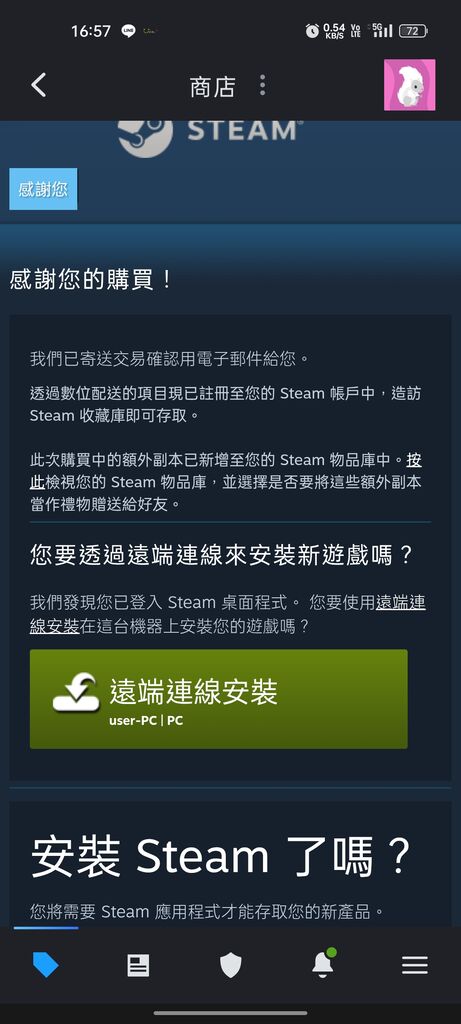
Task: Tap the 商店 header title
Action: (212, 86)
